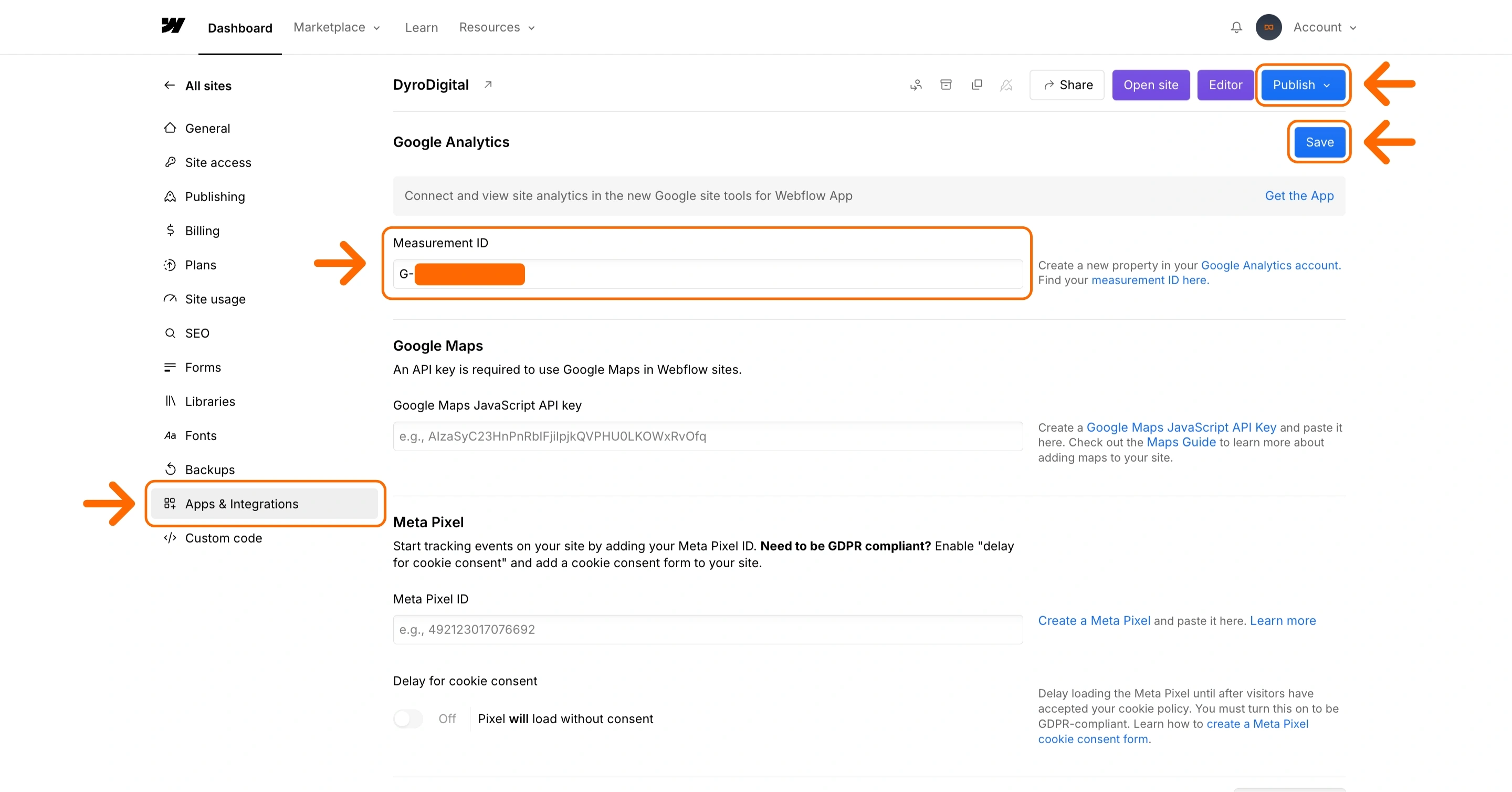Open notifications bell icon
Image resolution: width=1512 pixels, height=792 pixels.
[1236, 27]
